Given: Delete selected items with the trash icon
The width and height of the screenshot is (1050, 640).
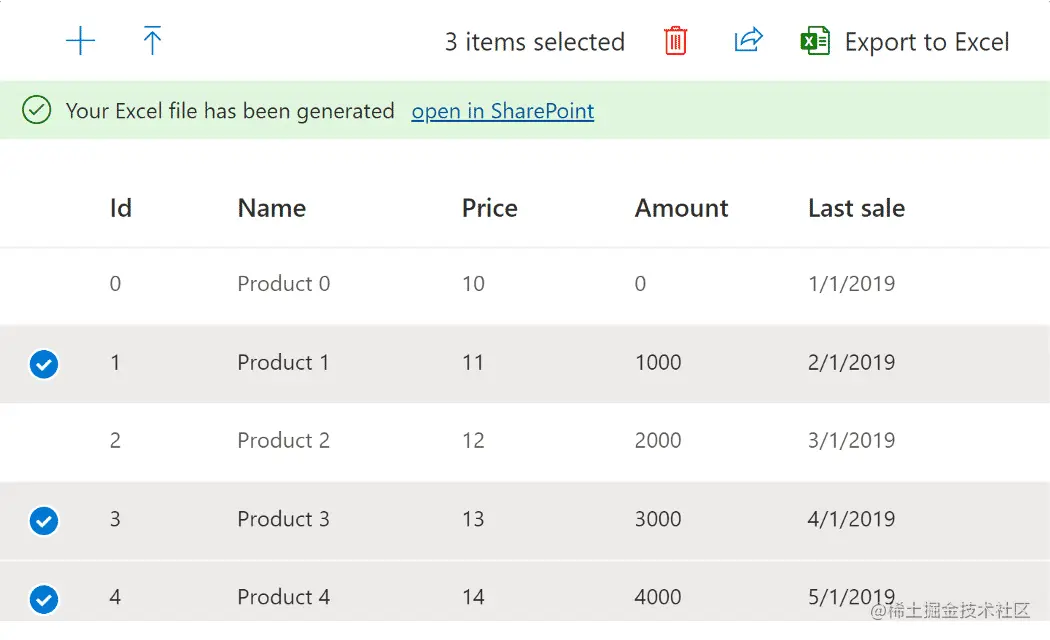Looking at the screenshot, I should pyautogui.click(x=676, y=41).
